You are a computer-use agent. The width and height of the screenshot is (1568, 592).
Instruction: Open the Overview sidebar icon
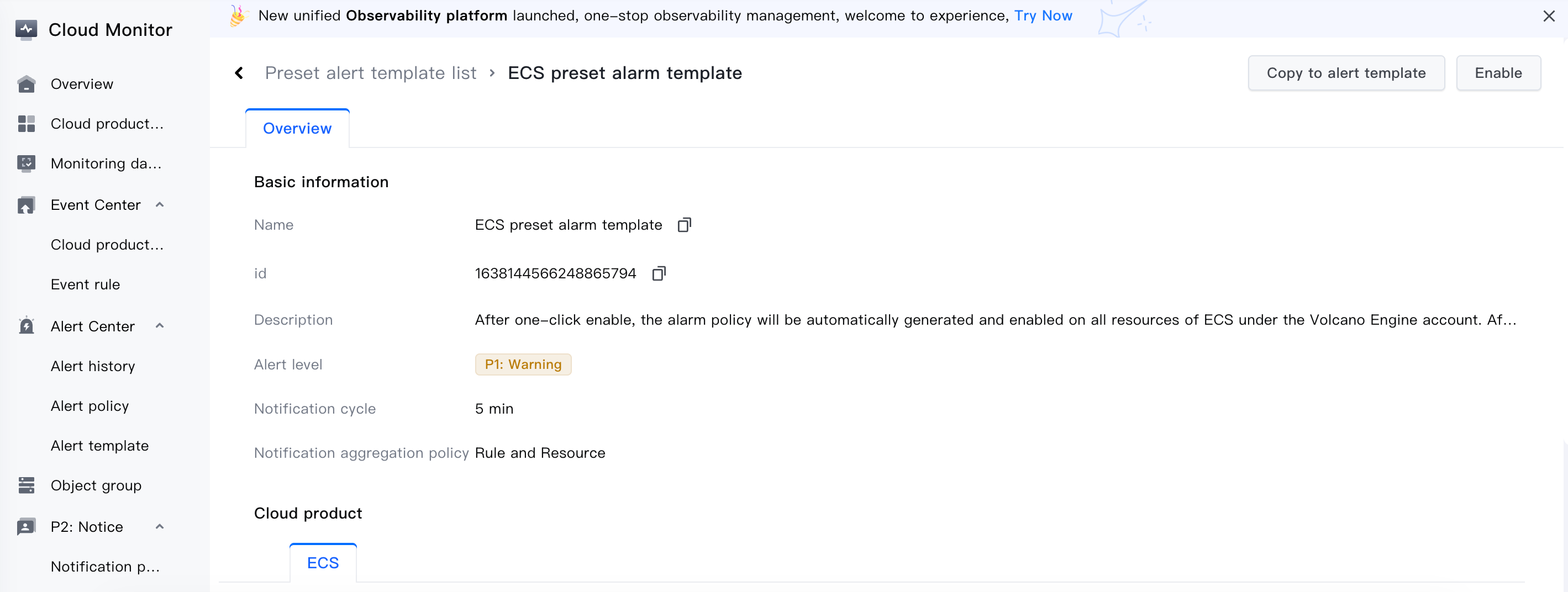pyautogui.click(x=26, y=84)
